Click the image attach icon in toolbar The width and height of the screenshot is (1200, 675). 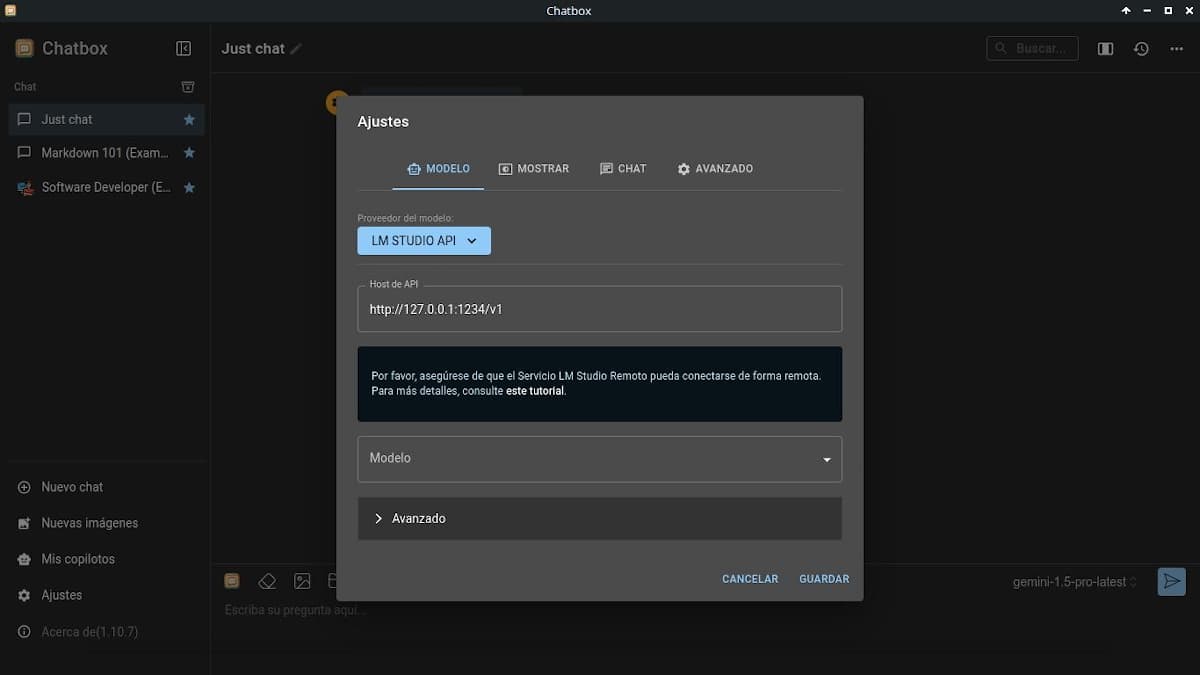tap(302, 581)
